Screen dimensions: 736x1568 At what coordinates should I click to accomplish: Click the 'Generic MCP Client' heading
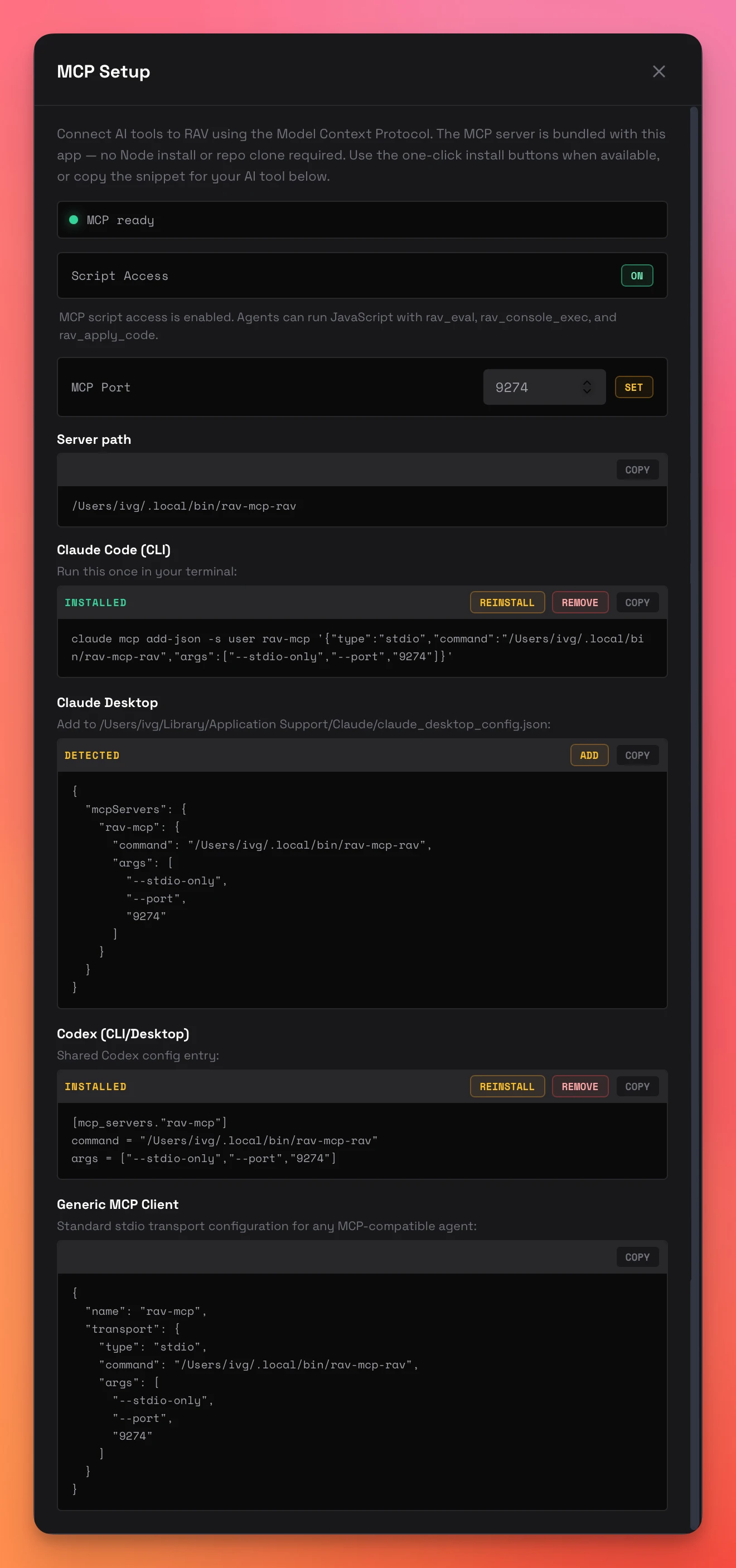point(118,1204)
